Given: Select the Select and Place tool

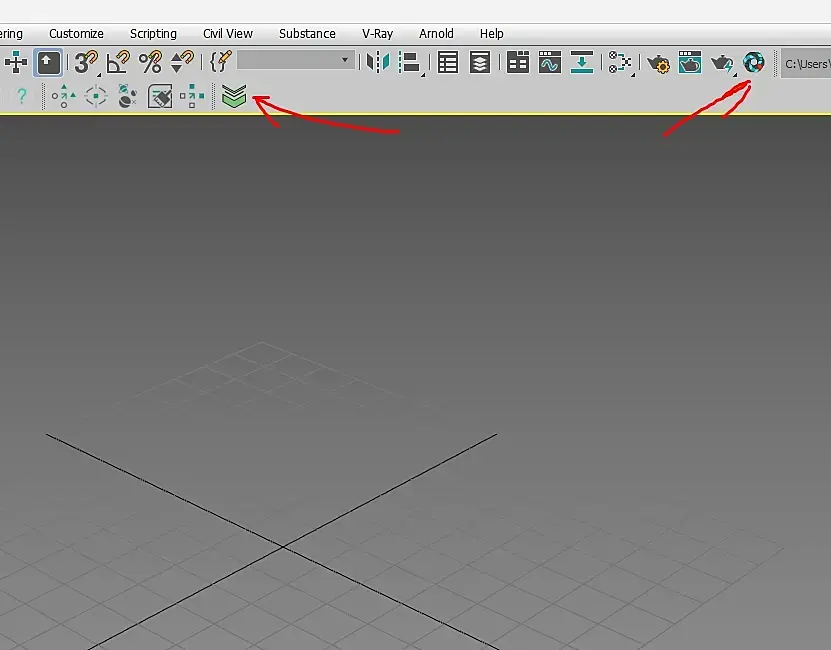Looking at the screenshot, I should (x=16, y=63).
